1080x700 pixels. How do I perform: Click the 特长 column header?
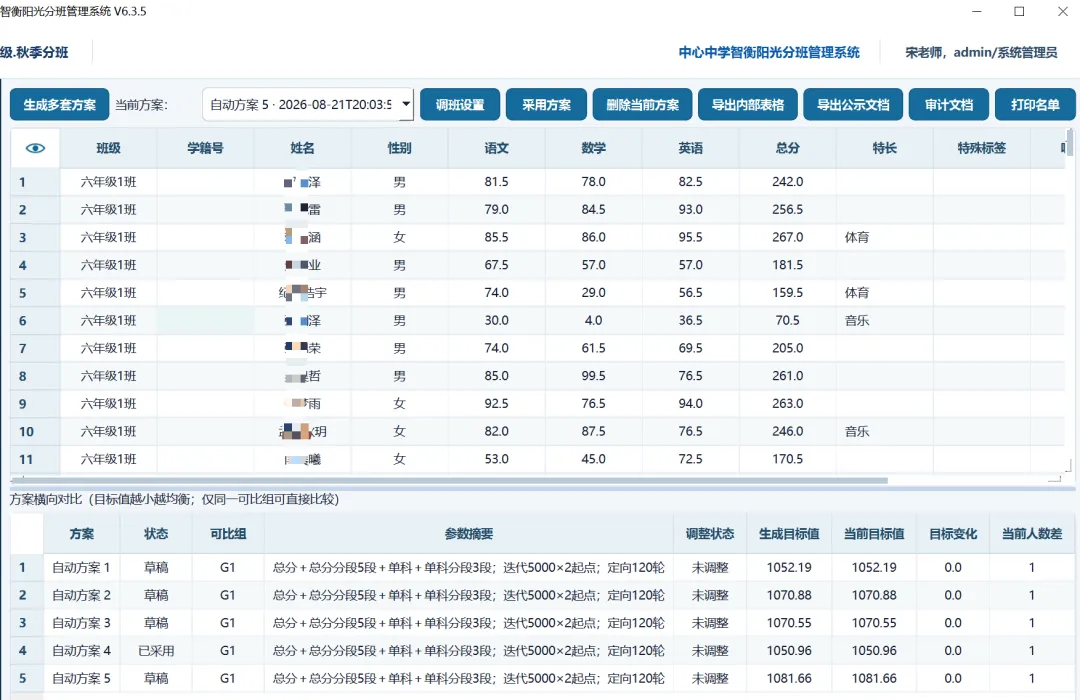885,148
